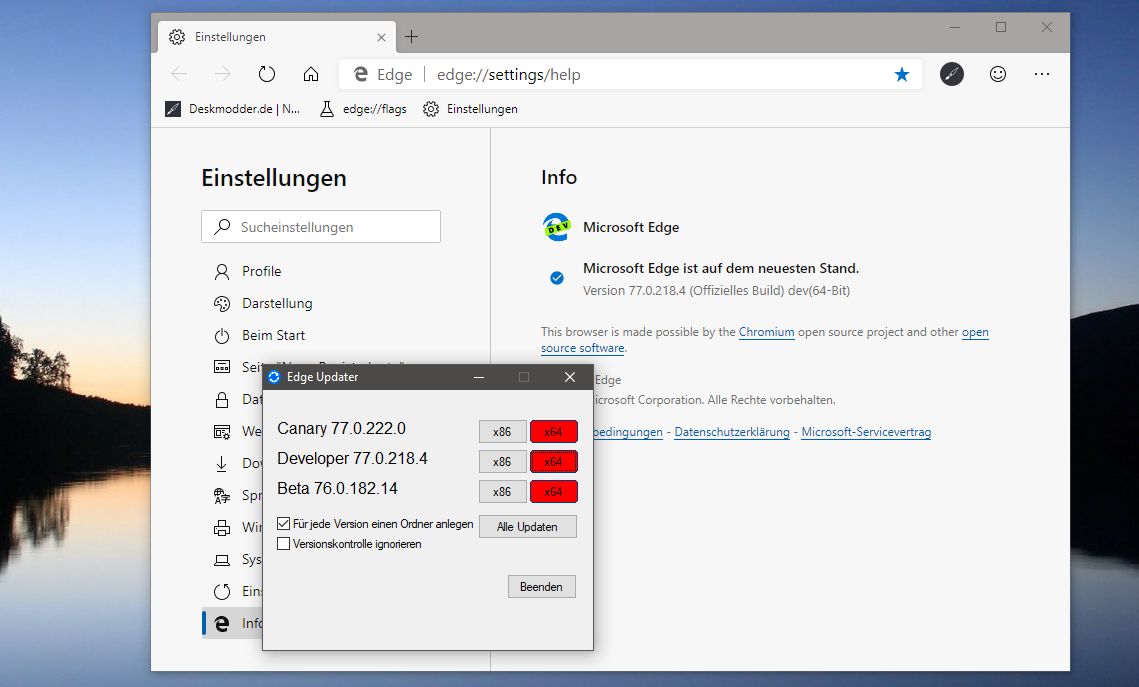Click the languages sidebar icon
This screenshot has height=687, width=1139.
222,495
